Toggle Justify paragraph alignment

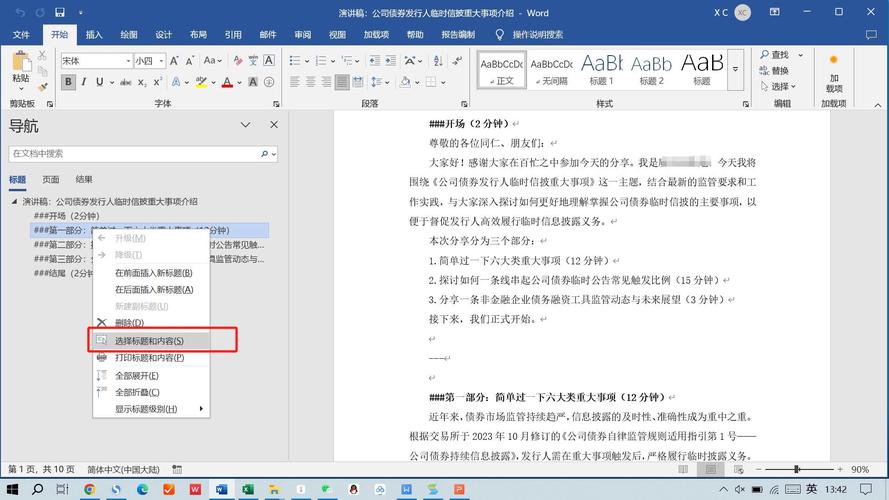(342, 83)
